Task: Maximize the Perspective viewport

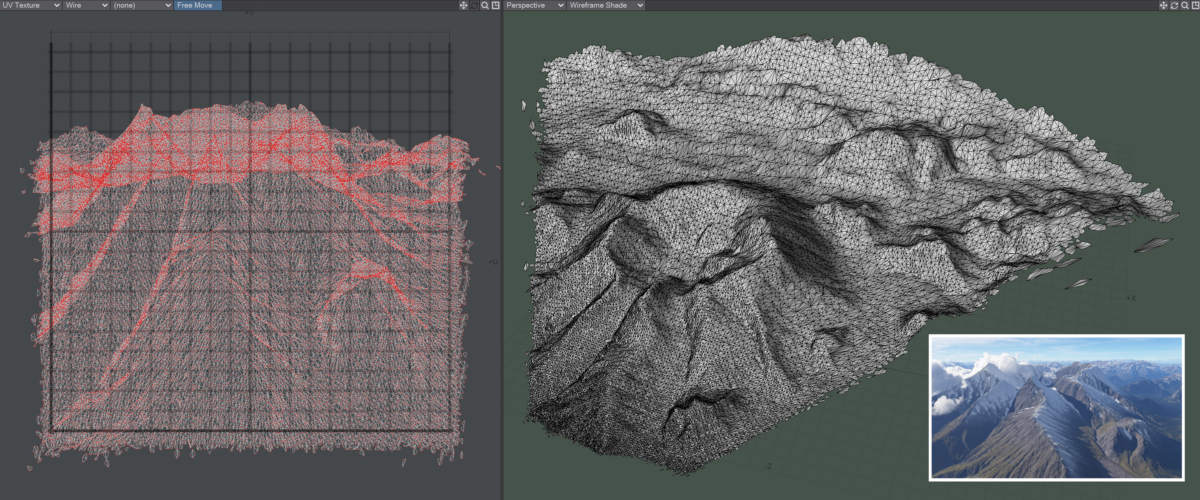Action: 1194,5
